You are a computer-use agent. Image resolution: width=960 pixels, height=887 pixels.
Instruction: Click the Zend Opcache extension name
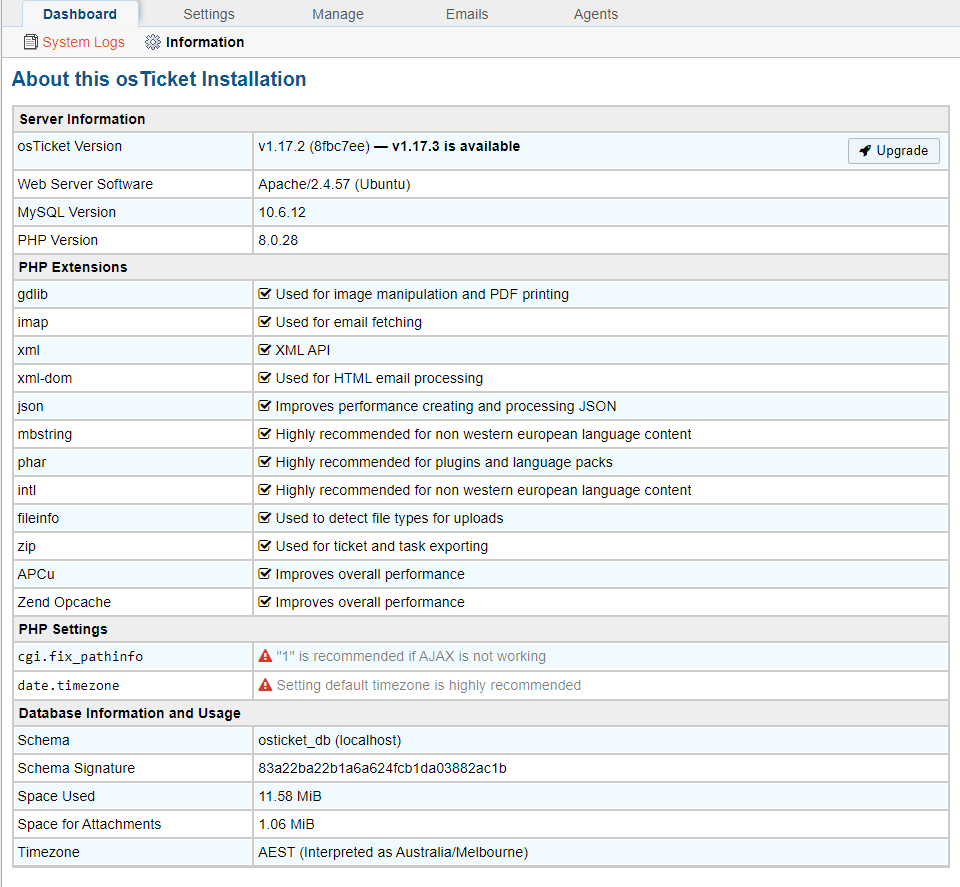[64, 602]
